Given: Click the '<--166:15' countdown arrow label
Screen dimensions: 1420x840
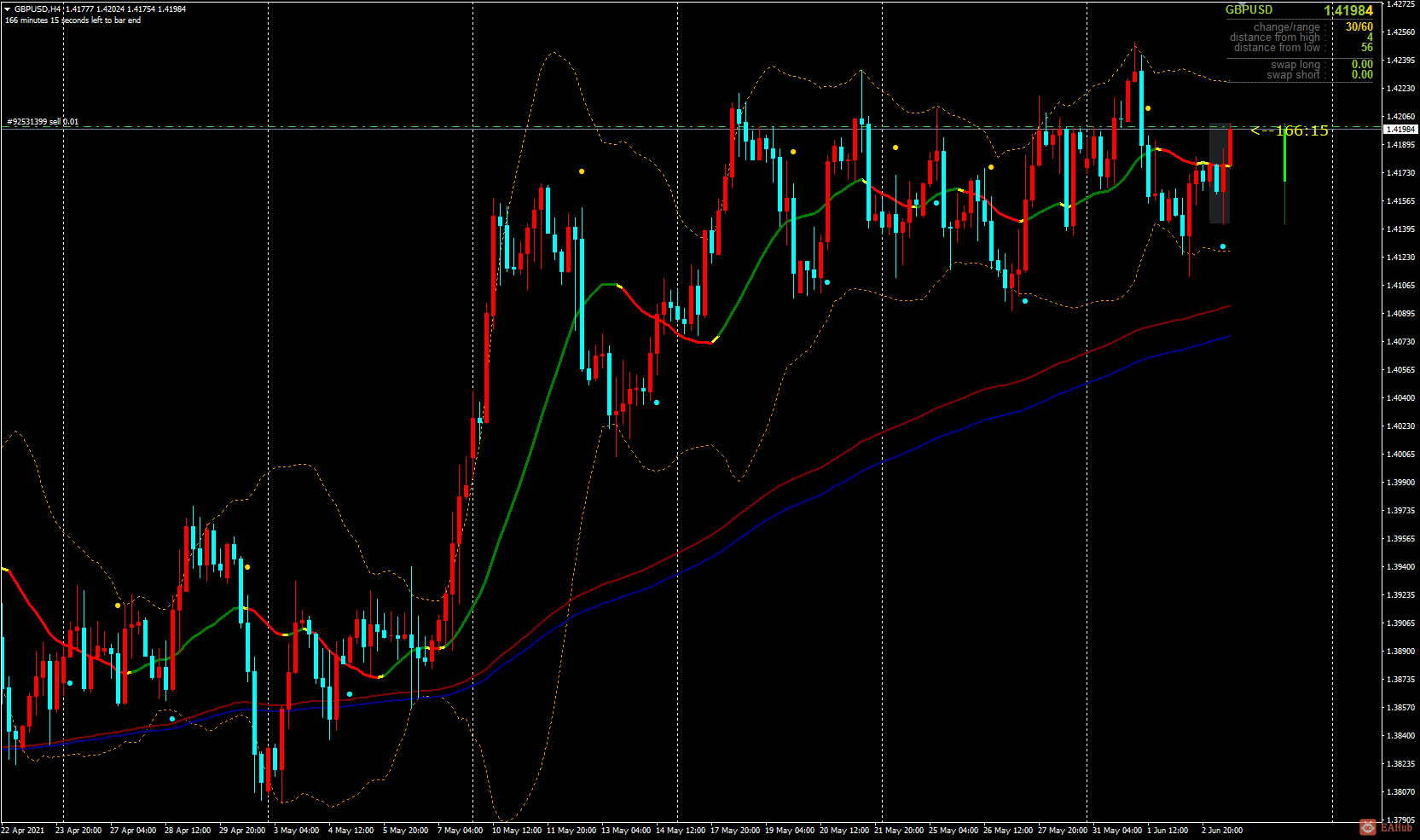Looking at the screenshot, I should [1288, 131].
